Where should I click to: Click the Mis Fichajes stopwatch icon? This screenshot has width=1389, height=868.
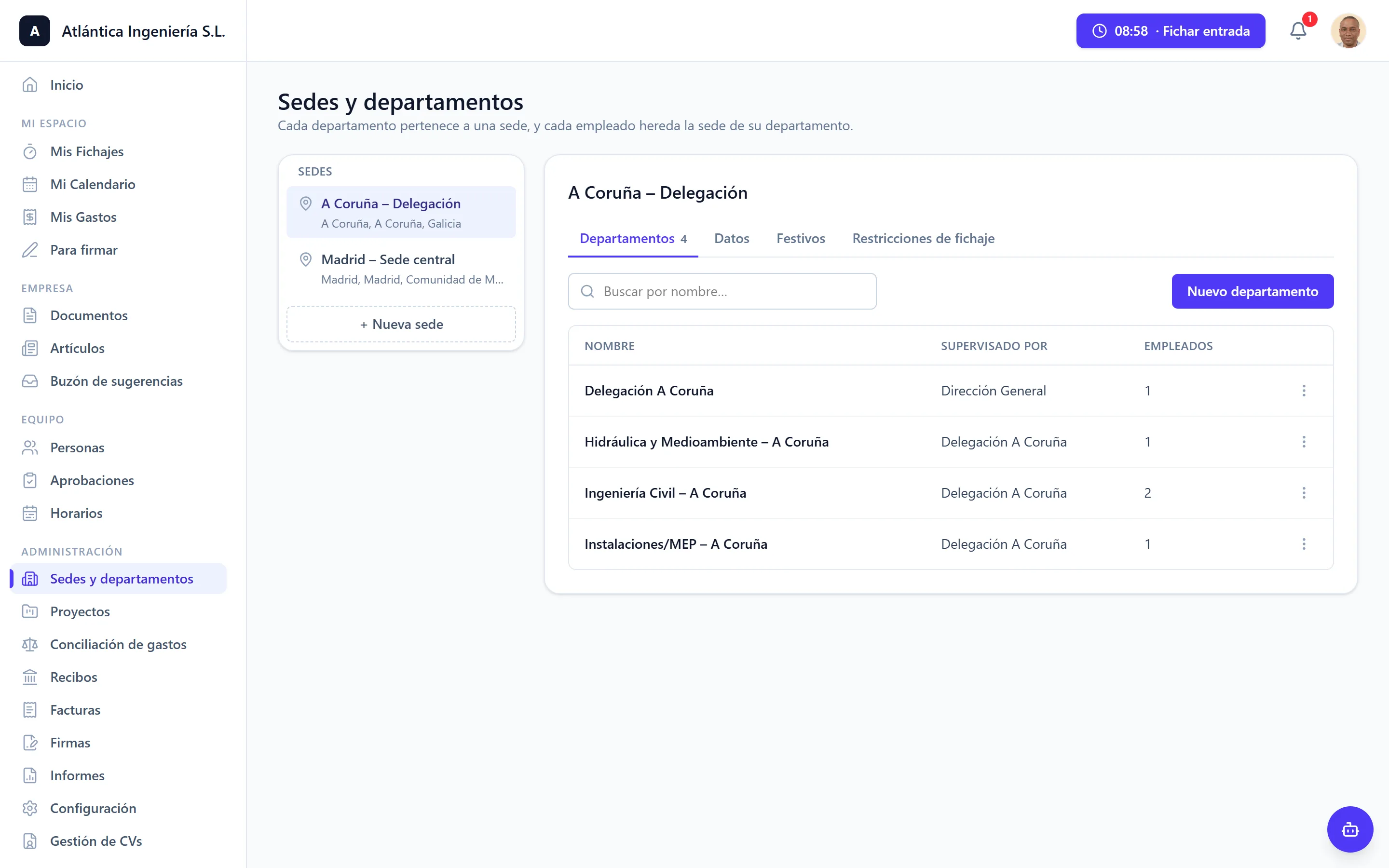pos(30,151)
